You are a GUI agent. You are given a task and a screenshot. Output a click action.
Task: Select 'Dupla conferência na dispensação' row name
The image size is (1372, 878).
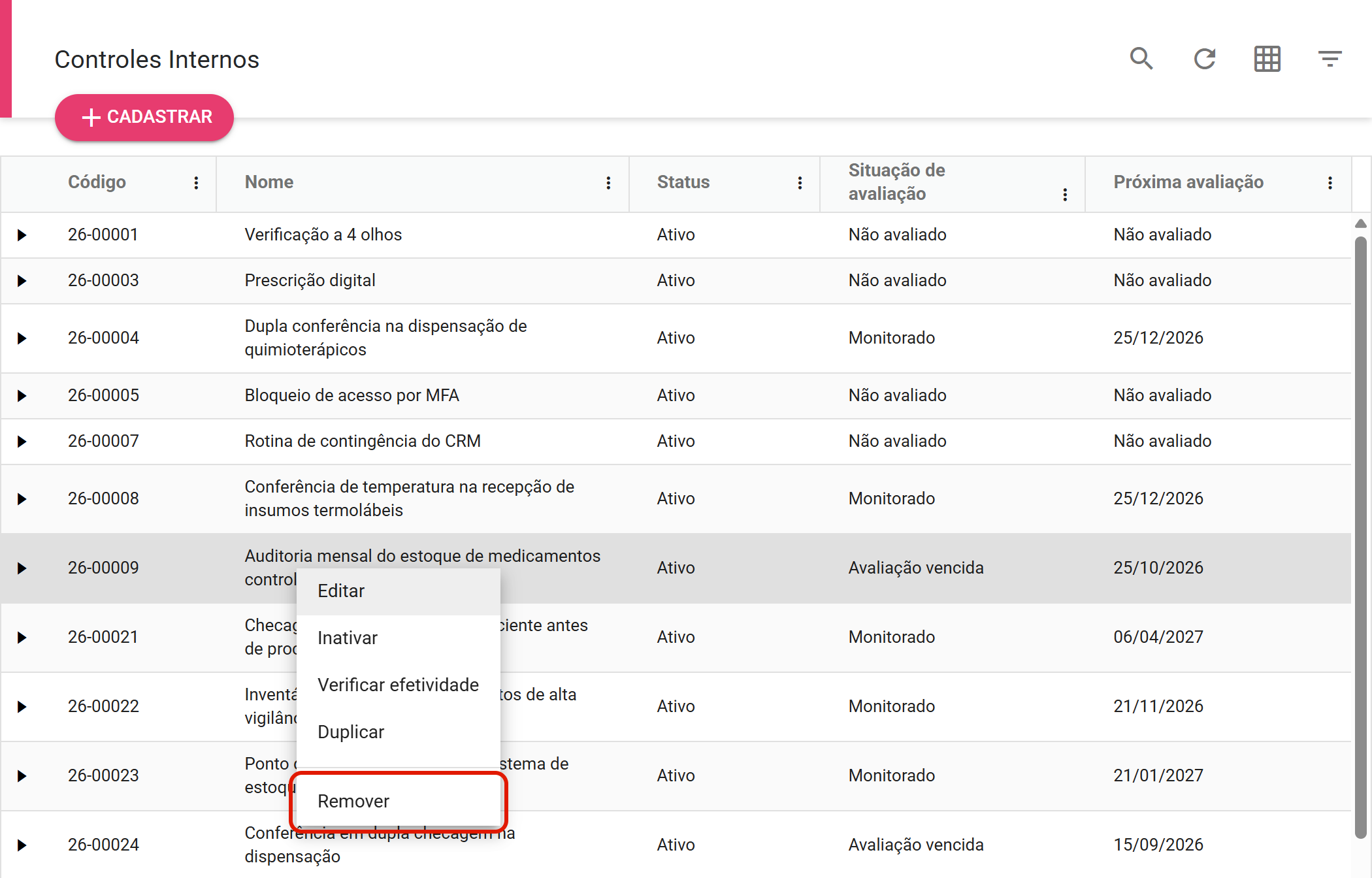coord(385,338)
